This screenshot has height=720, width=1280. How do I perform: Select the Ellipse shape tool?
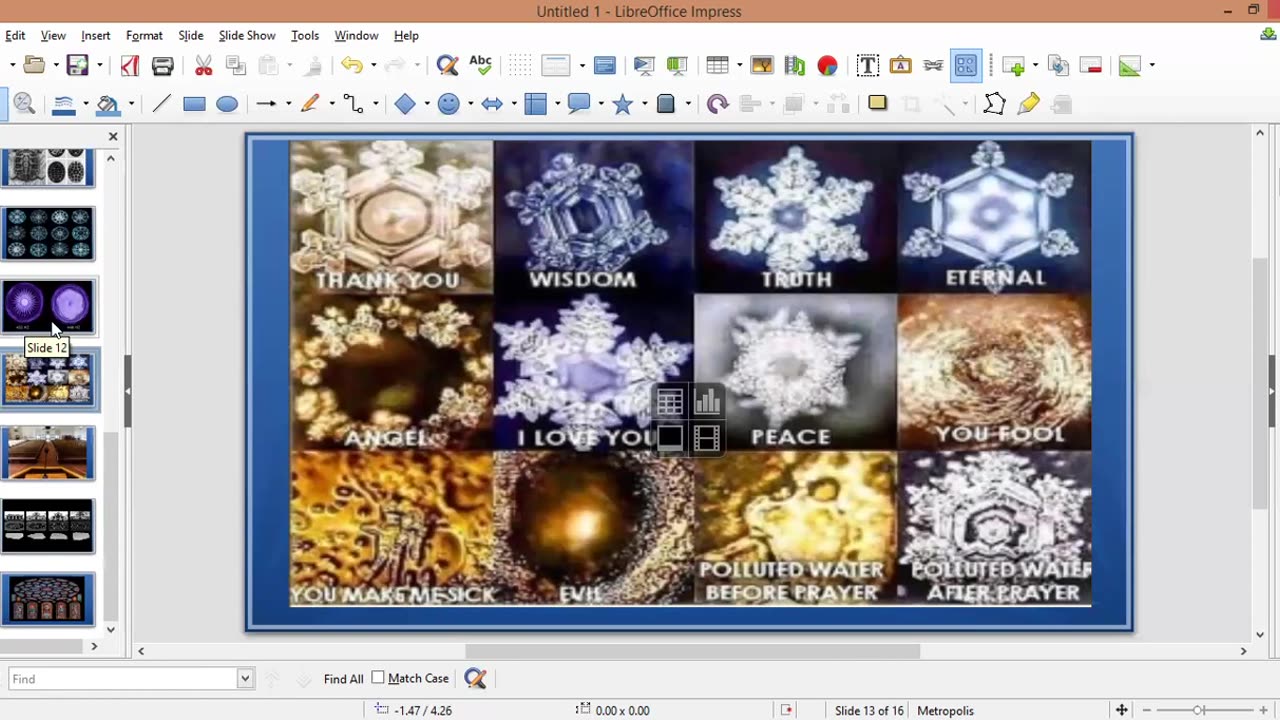pos(227,104)
